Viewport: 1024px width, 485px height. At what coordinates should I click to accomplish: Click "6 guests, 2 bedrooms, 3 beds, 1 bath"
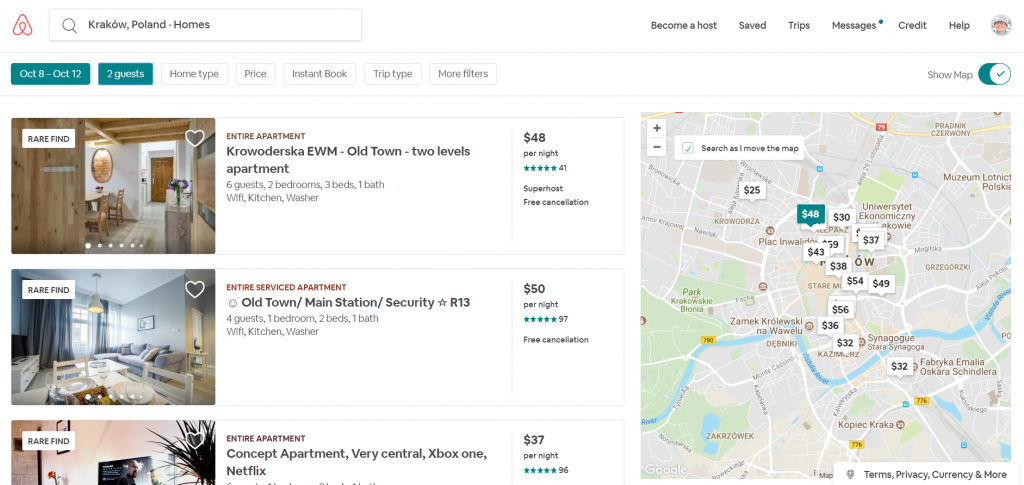[x=306, y=185]
